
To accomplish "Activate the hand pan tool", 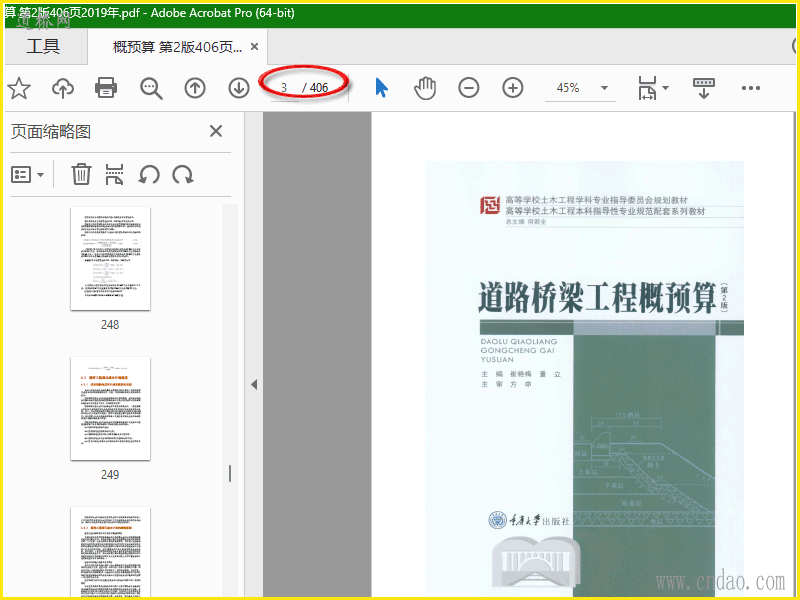I will point(424,88).
